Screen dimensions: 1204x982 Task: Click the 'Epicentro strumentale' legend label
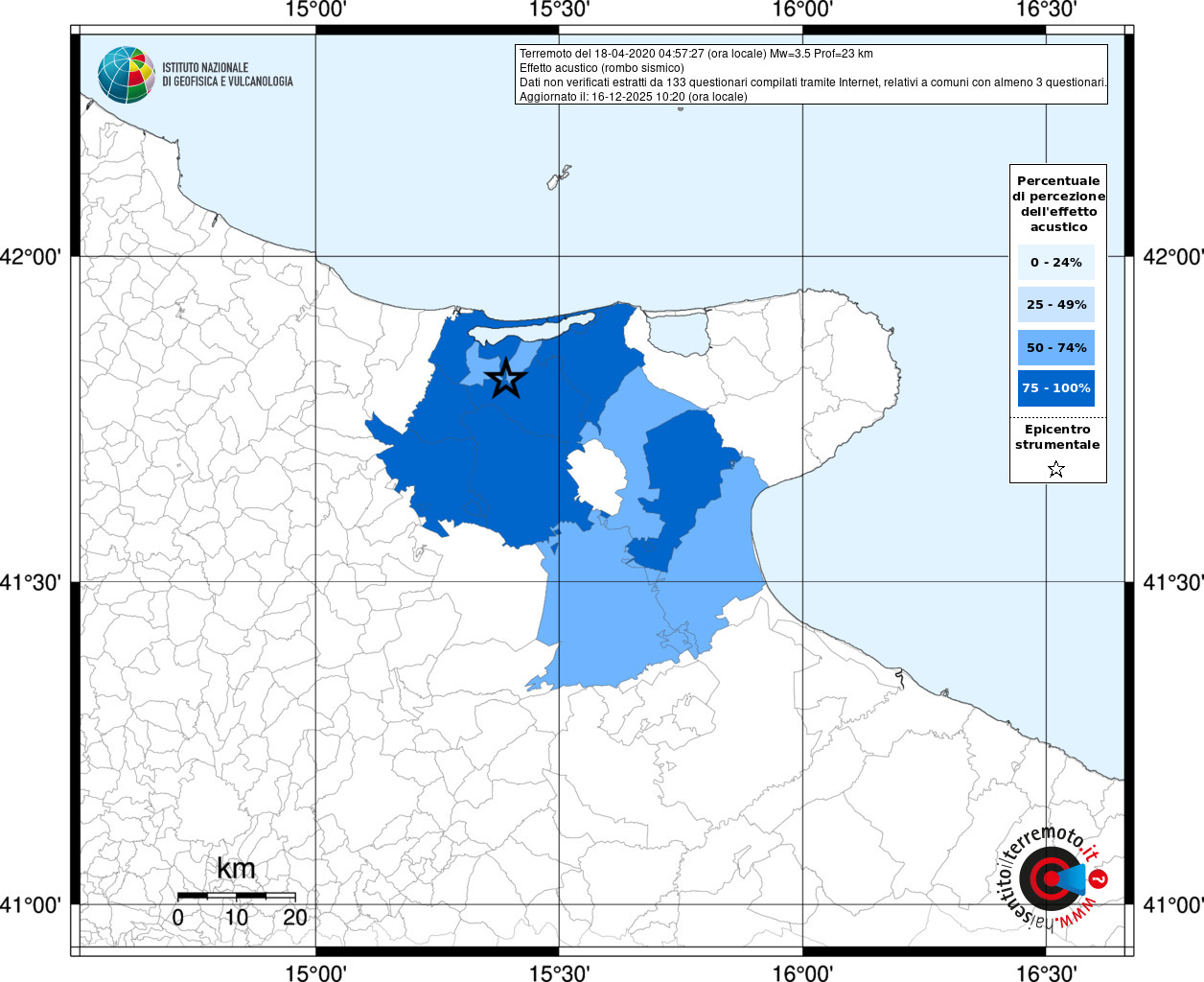[1057, 437]
